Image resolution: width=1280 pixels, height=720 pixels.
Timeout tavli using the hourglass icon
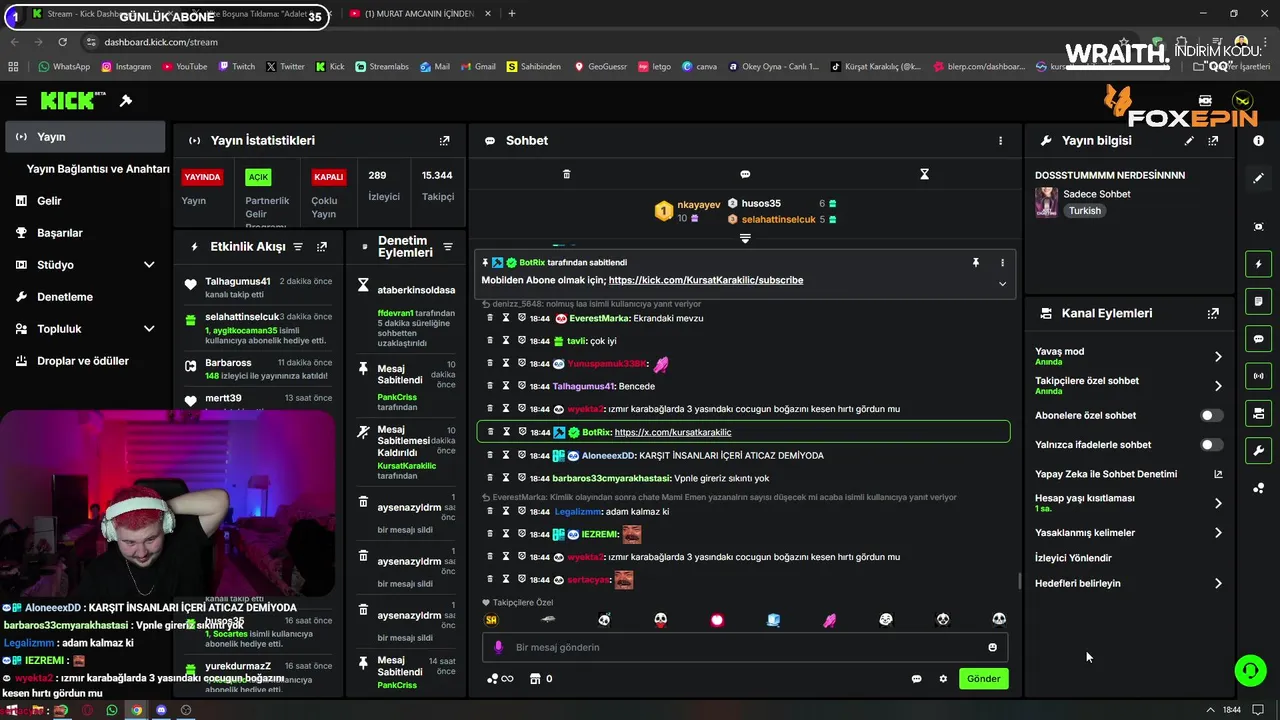[506, 341]
